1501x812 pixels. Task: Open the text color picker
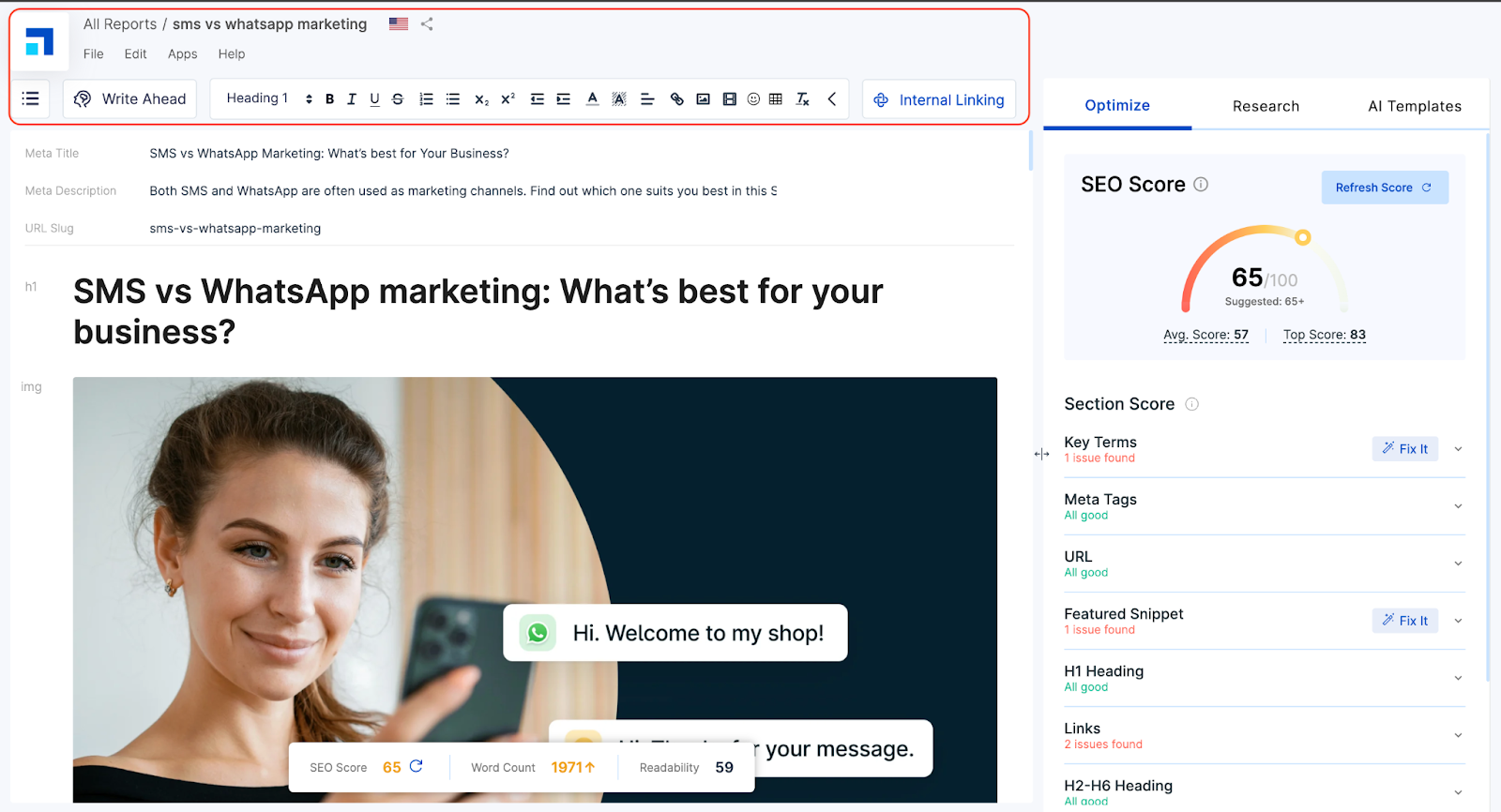click(592, 99)
